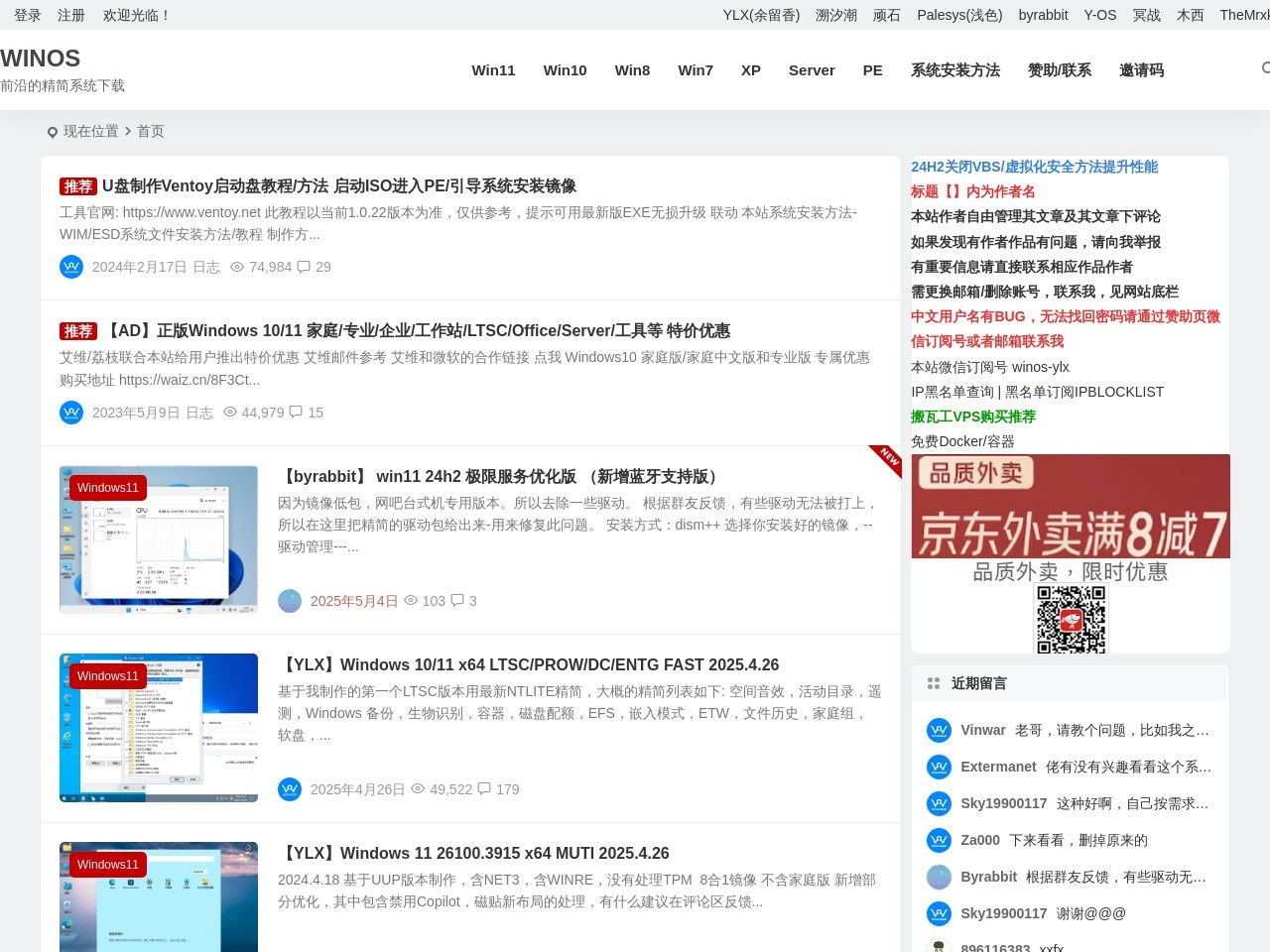This screenshot has width=1270, height=952.
Task: Open 免费Docker/容器 link
Action: click(962, 441)
